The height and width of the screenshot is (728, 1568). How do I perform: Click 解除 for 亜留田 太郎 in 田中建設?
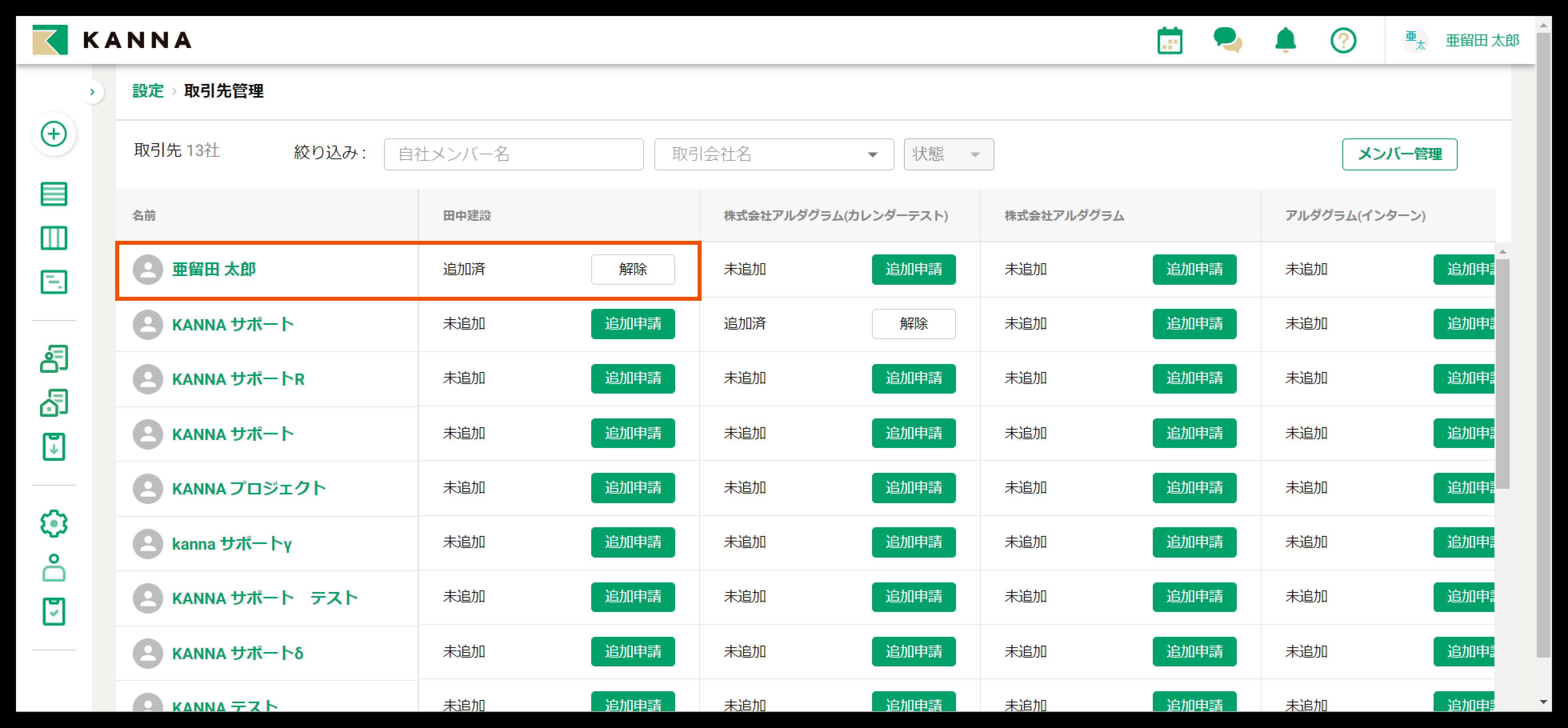(x=632, y=269)
